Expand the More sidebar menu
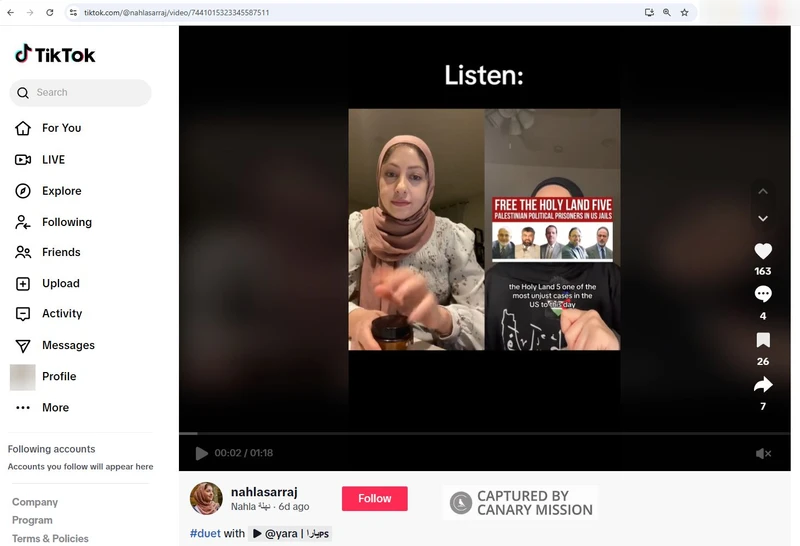Image resolution: width=800 pixels, height=546 pixels. pos(55,408)
